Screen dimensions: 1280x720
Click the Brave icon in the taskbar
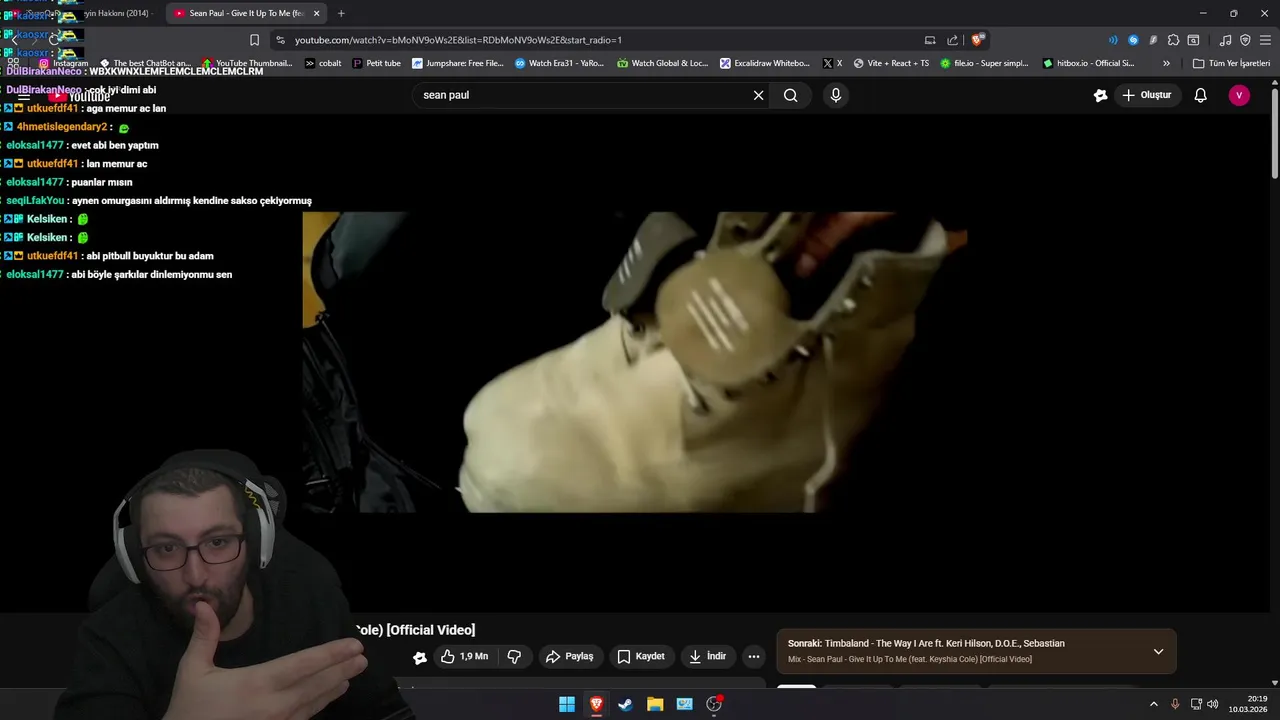(596, 704)
